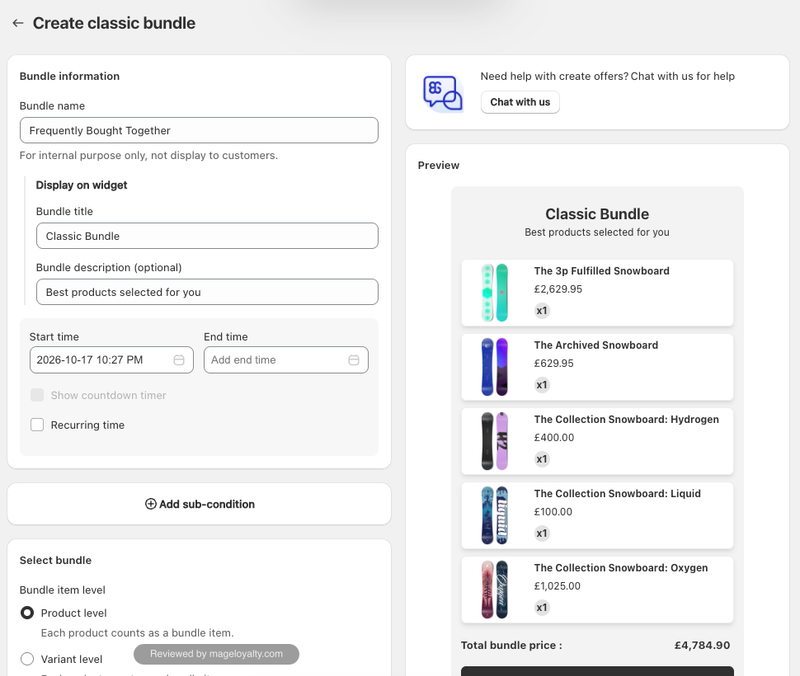The width and height of the screenshot is (800, 676).
Task: Click 'Each product counts as a bundle item.' text
Action: click(x=137, y=633)
